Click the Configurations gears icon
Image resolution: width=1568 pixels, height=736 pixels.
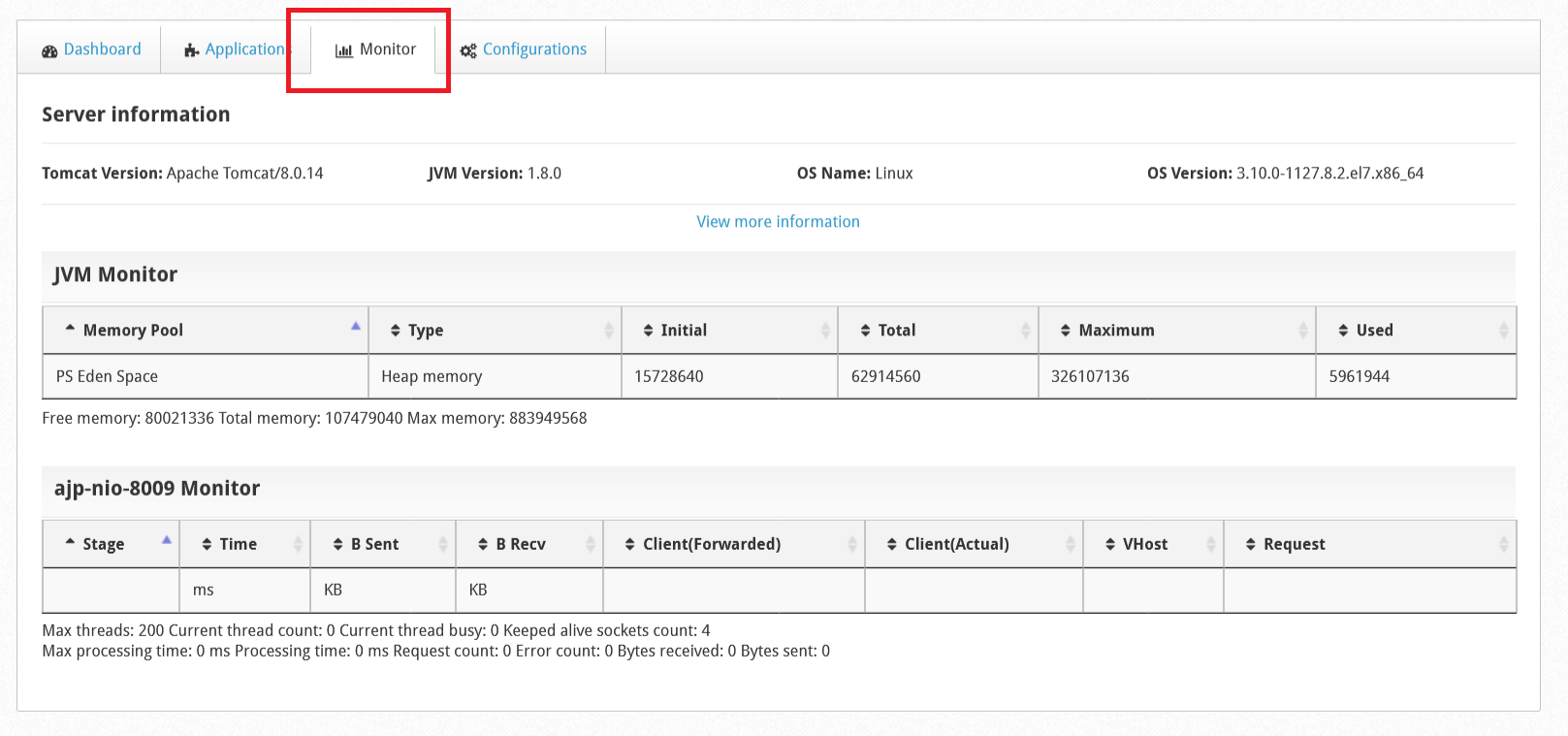(468, 50)
